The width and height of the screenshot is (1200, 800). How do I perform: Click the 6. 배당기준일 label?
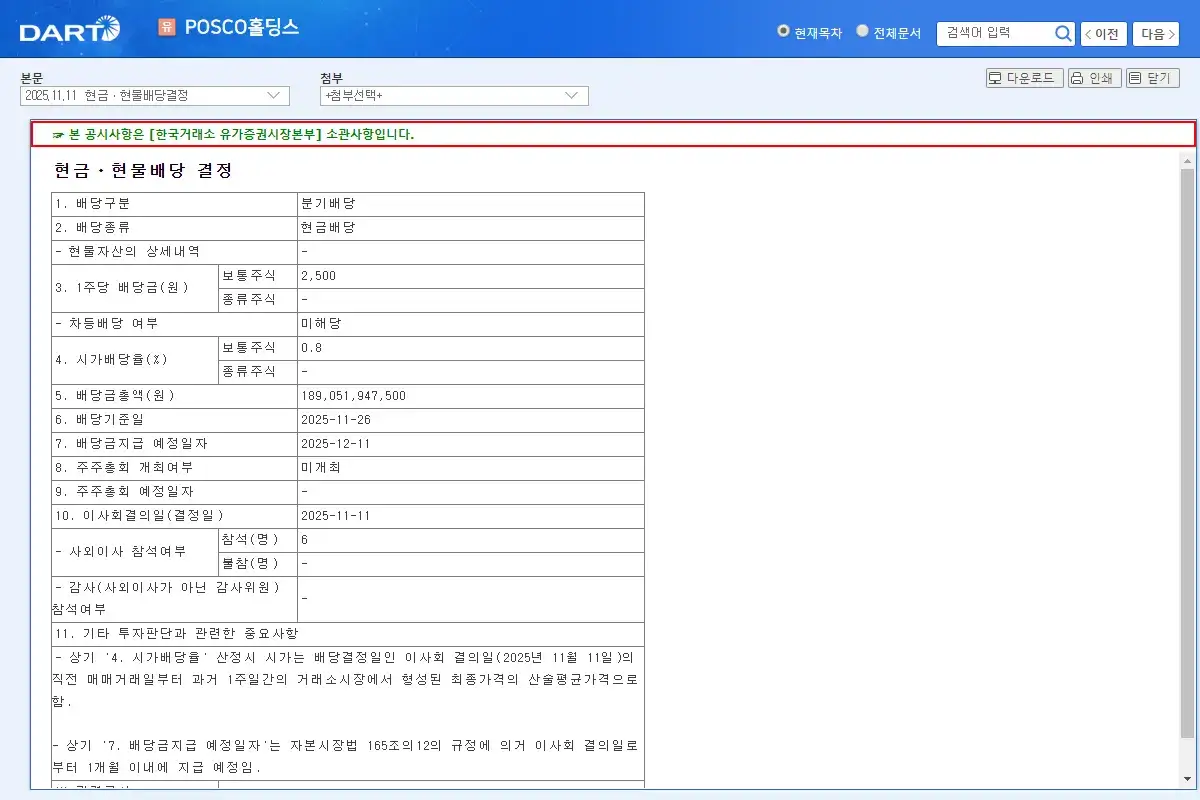click(100, 420)
